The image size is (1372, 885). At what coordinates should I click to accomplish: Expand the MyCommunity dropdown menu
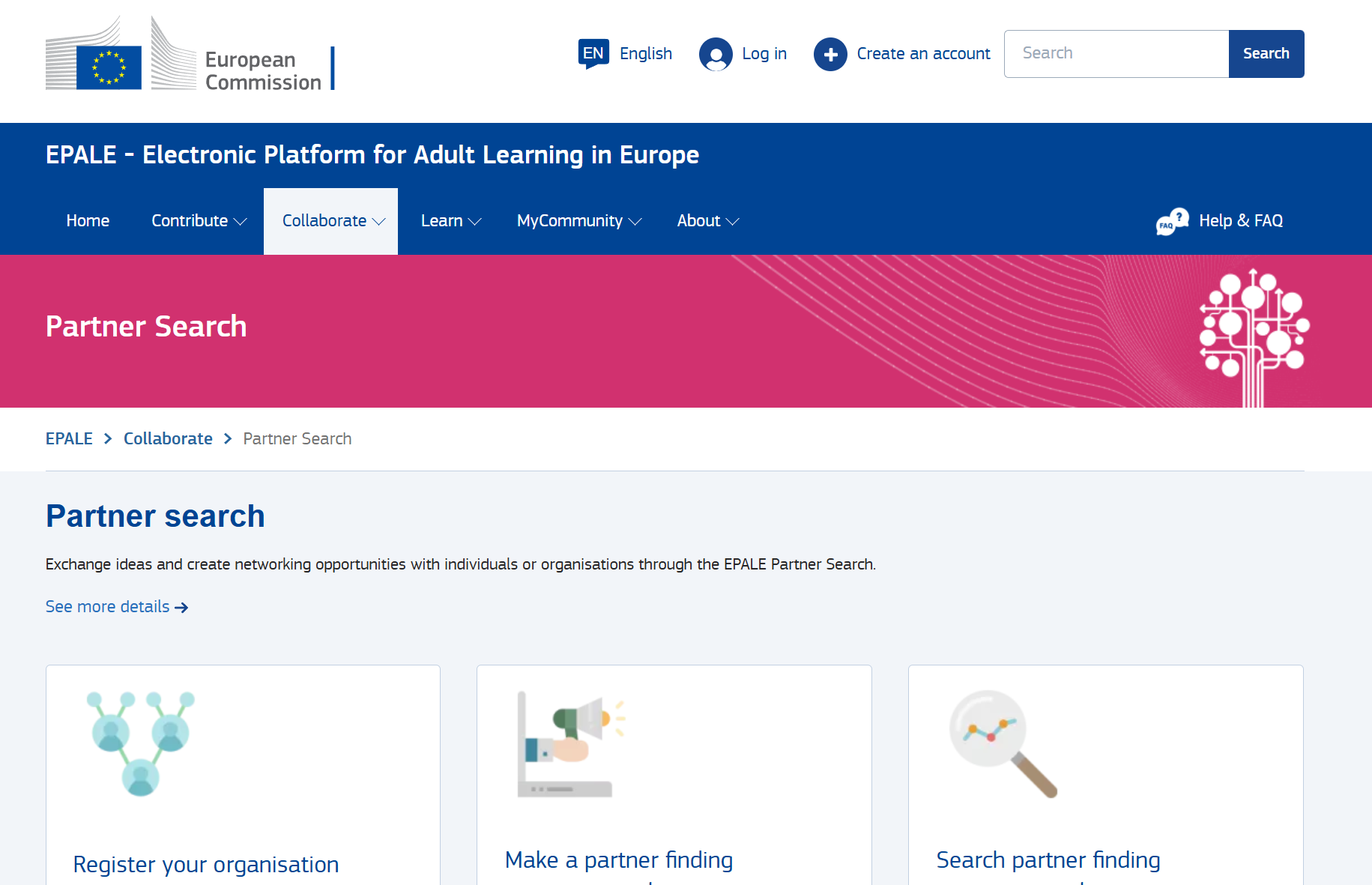[x=578, y=221]
